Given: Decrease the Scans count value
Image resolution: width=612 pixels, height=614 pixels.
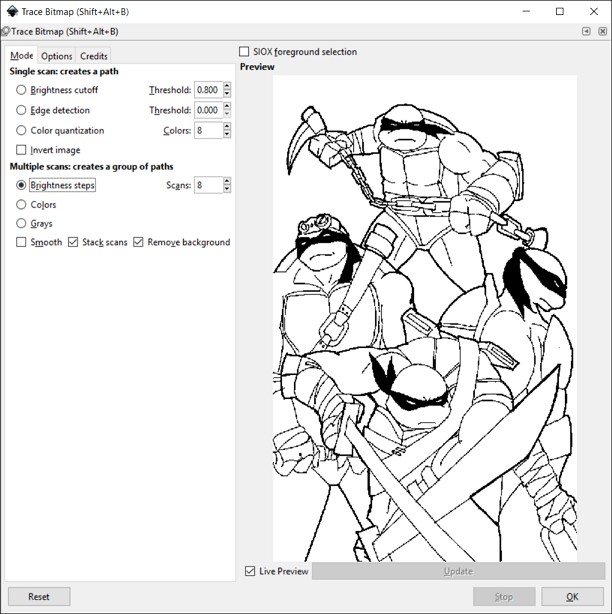Looking at the screenshot, I should tap(227, 189).
